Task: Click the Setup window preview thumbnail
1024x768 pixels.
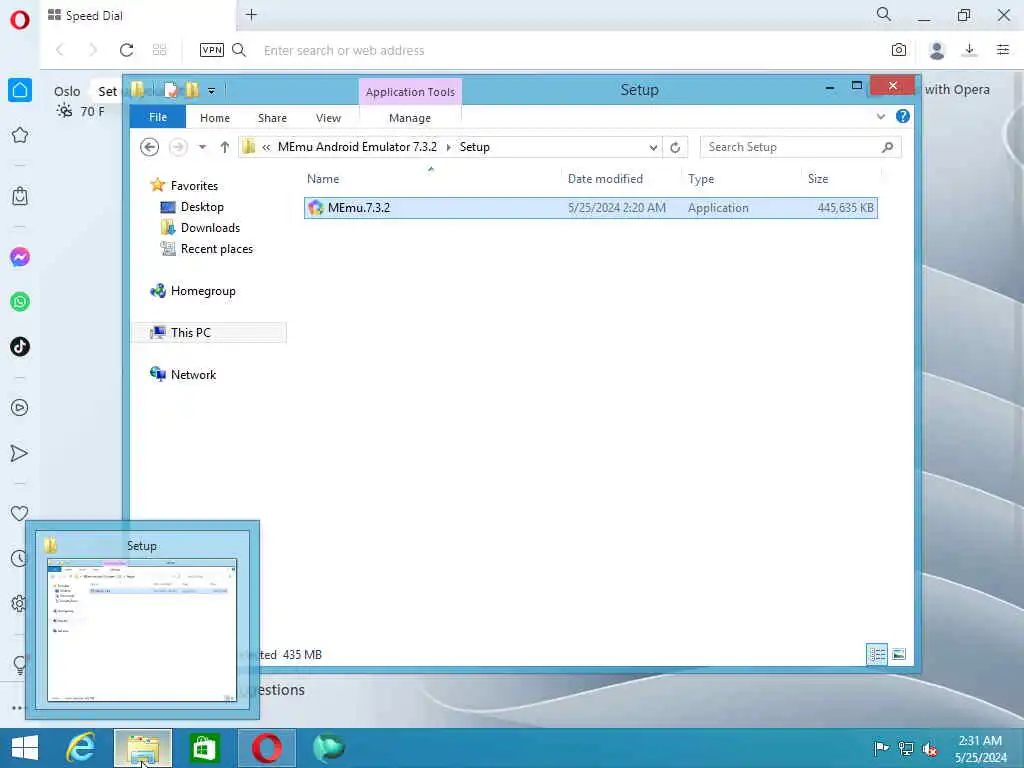Action: click(x=142, y=630)
